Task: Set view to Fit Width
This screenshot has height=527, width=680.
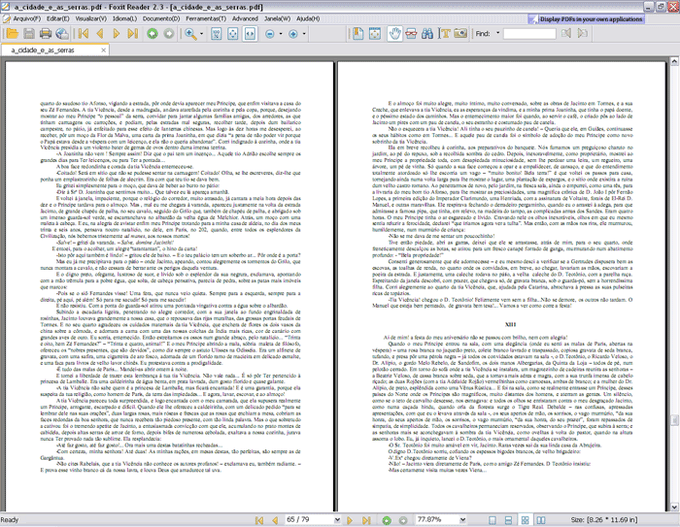Action: (250, 34)
